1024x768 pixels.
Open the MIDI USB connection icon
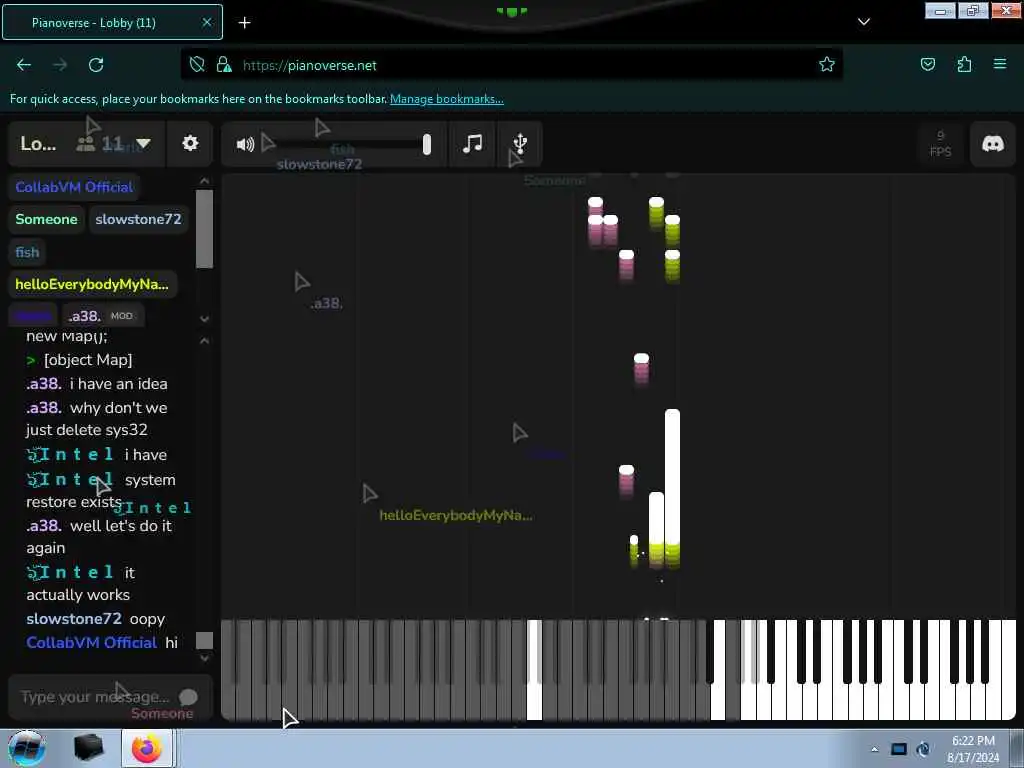coord(520,143)
